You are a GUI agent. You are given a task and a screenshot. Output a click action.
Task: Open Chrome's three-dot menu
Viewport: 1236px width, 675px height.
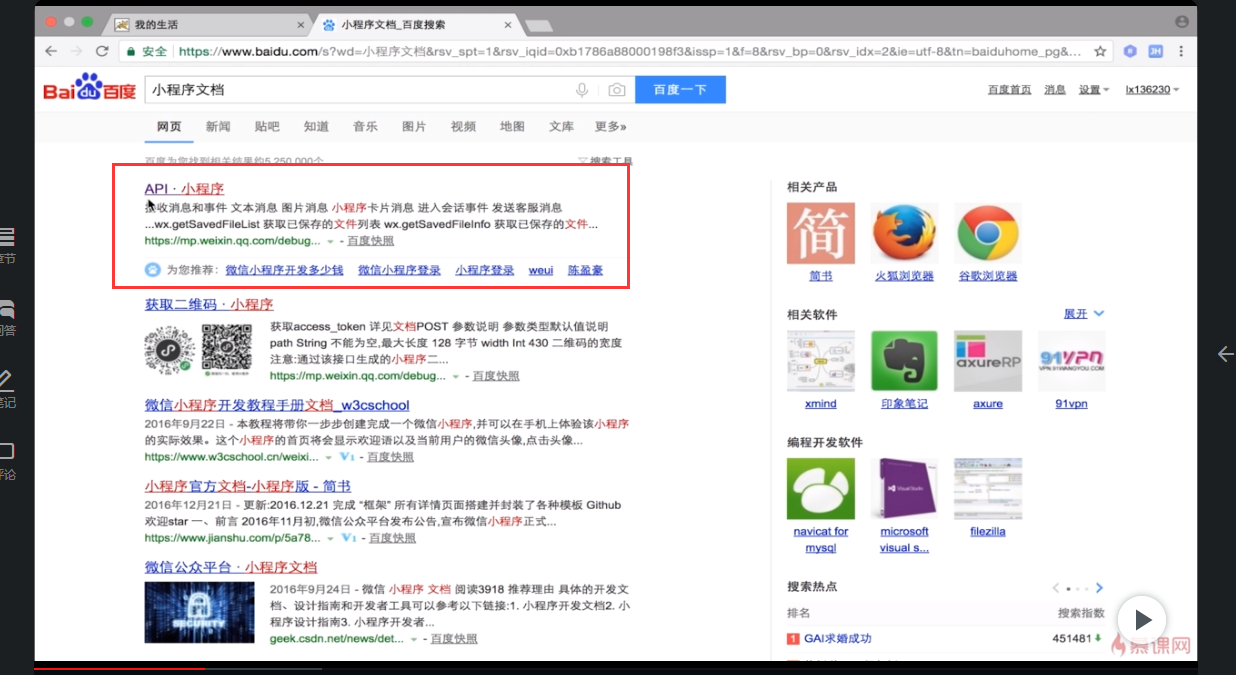point(1181,51)
